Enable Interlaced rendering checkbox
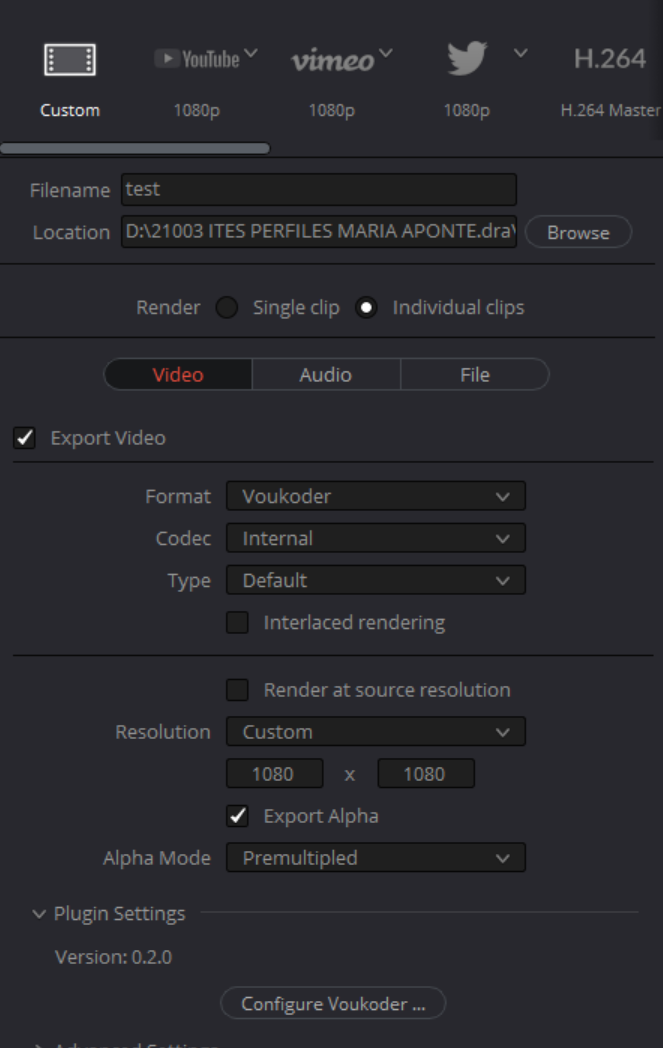 [x=237, y=623]
